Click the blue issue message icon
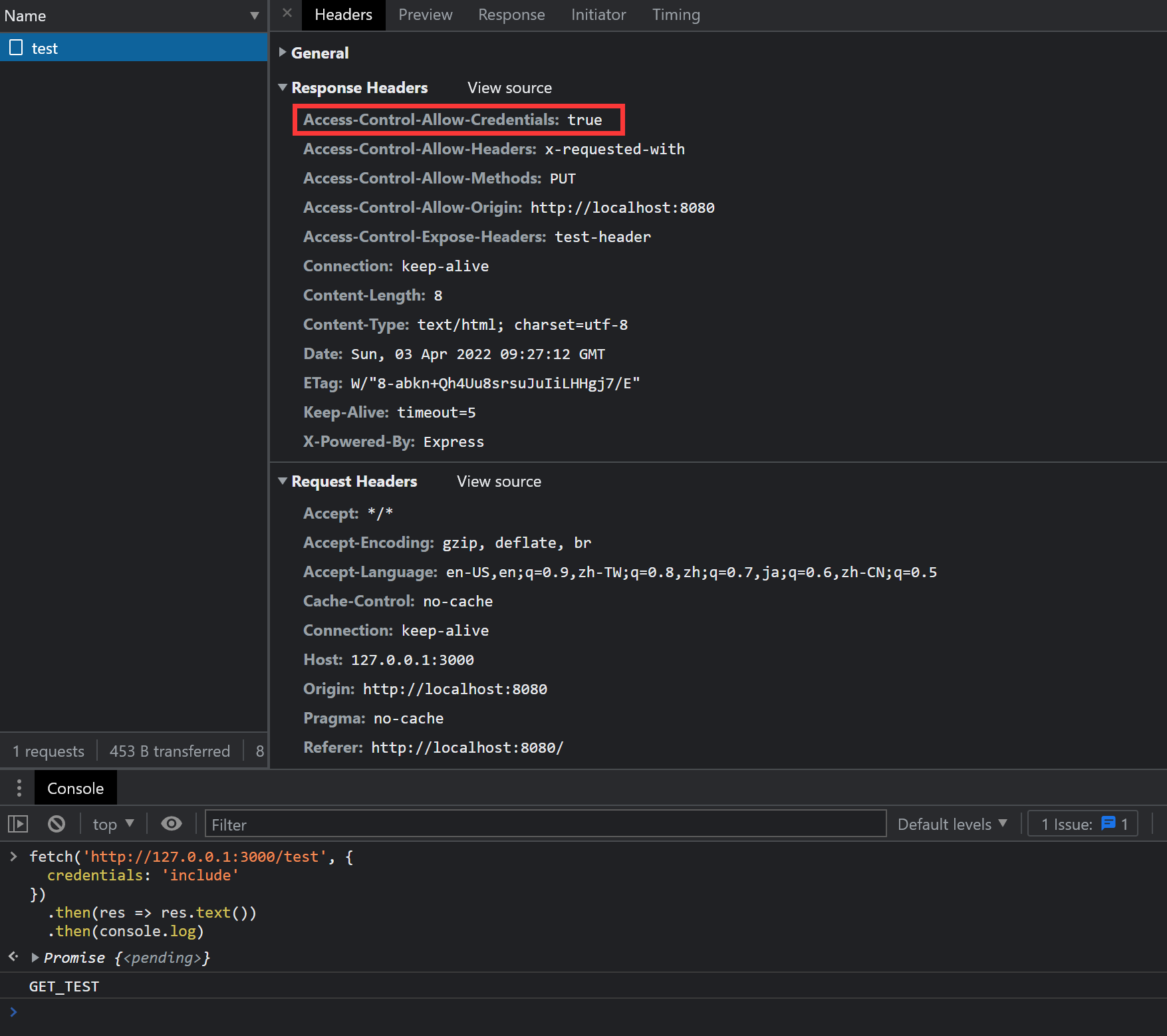This screenshot has width=1167, height=1036. pyautogui.click(x=1108, y=824)
